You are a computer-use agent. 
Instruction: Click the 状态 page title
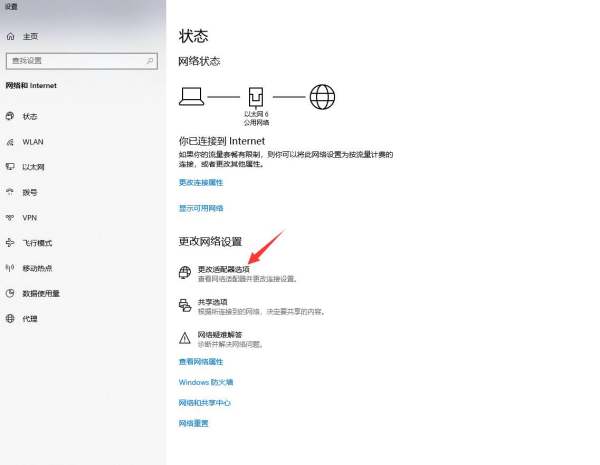click(x=193, y=36)
